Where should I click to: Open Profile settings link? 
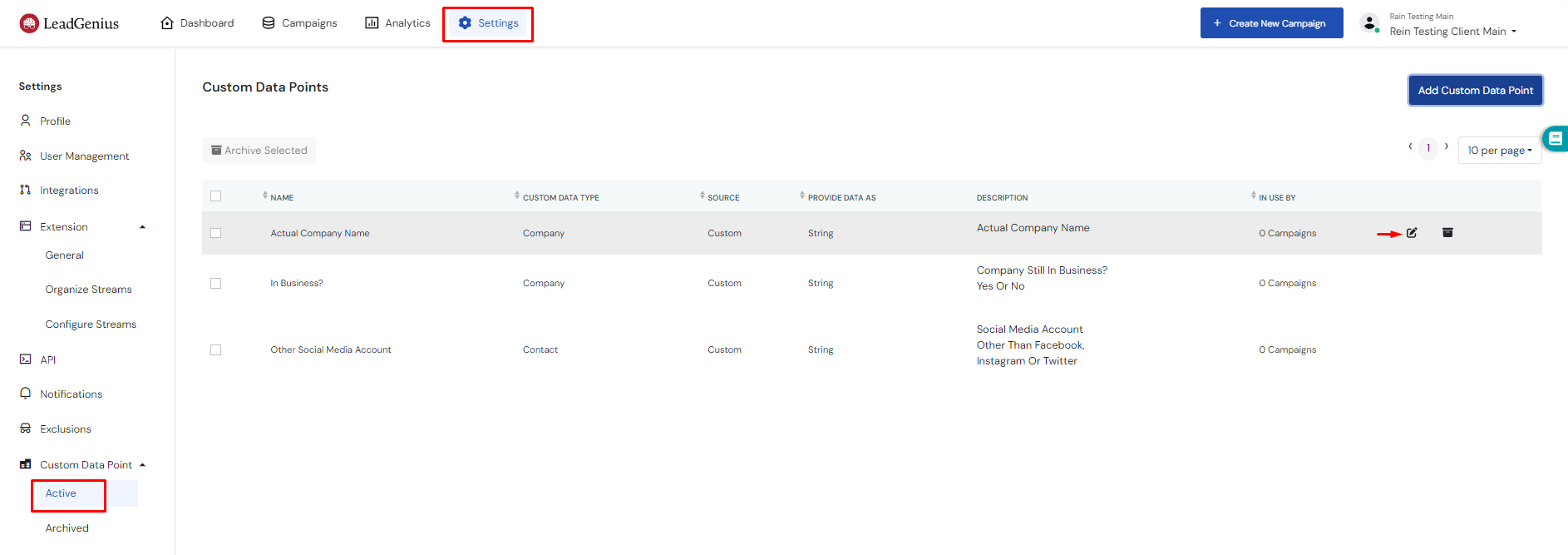[x=56, y=121]
